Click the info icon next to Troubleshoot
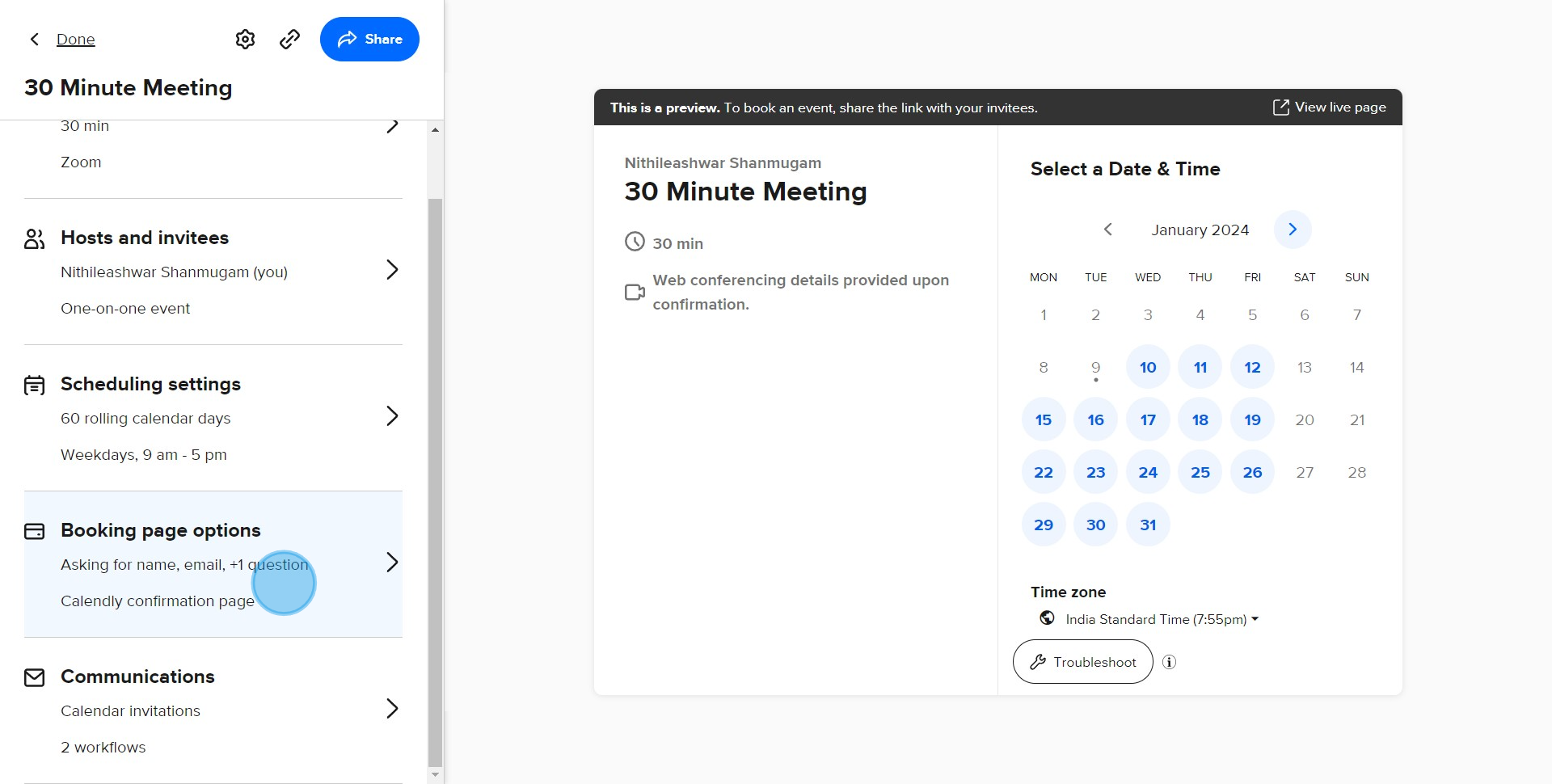Screen dimensions: 1552x784 click(x=1169, y=662)
